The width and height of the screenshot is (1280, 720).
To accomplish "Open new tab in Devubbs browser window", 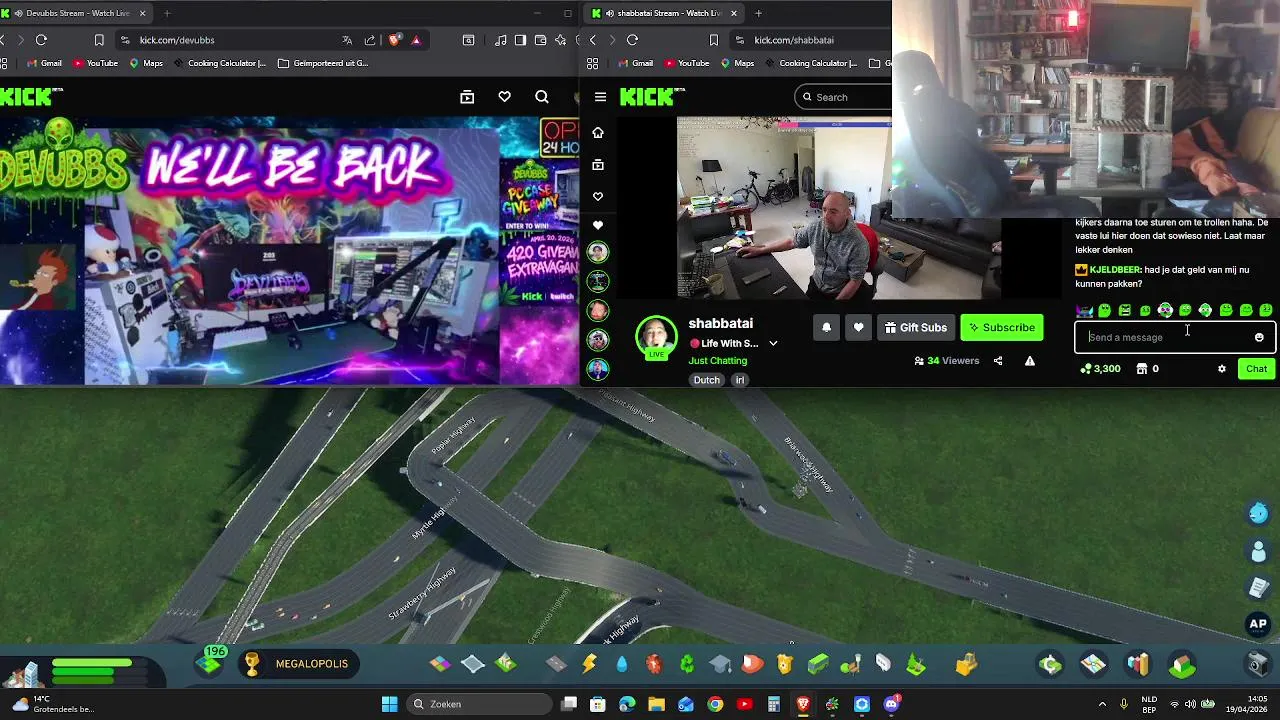I will tap(166, 13).
